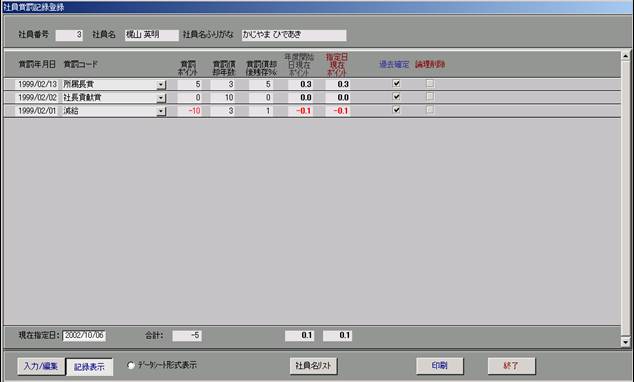Open dropdown arrow for 社長貢献賞 code
Image resolution: width=634 pixels, height=382 pixels.
tap(161, 98)
